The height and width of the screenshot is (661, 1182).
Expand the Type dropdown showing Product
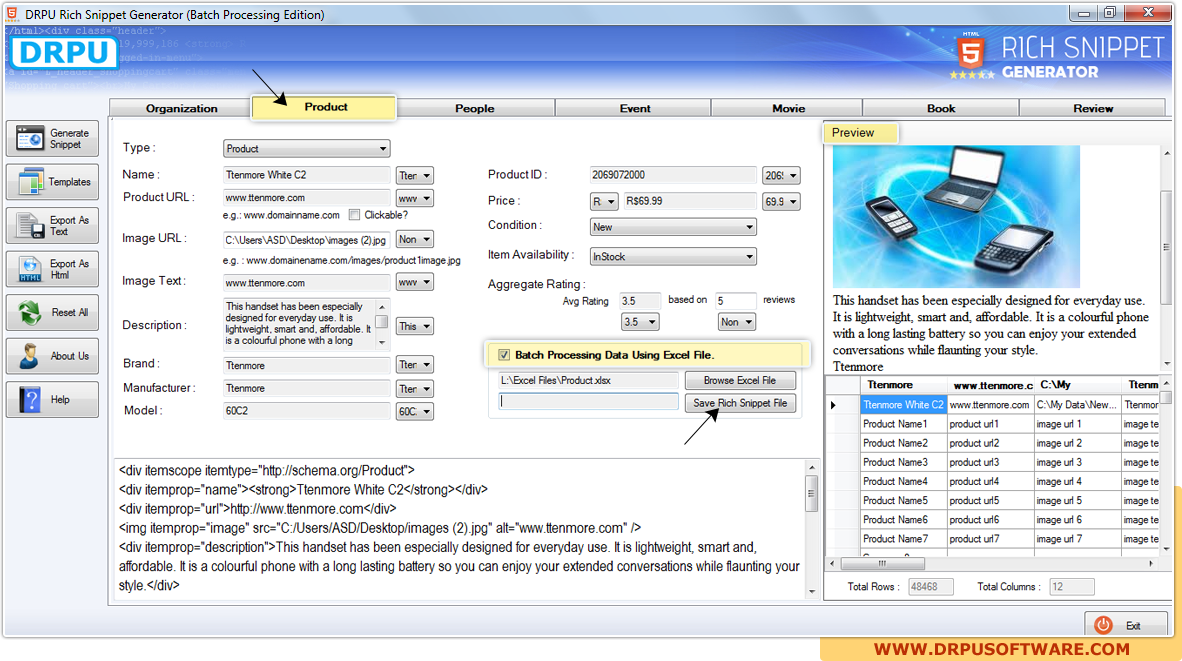(x=306, y=149)
